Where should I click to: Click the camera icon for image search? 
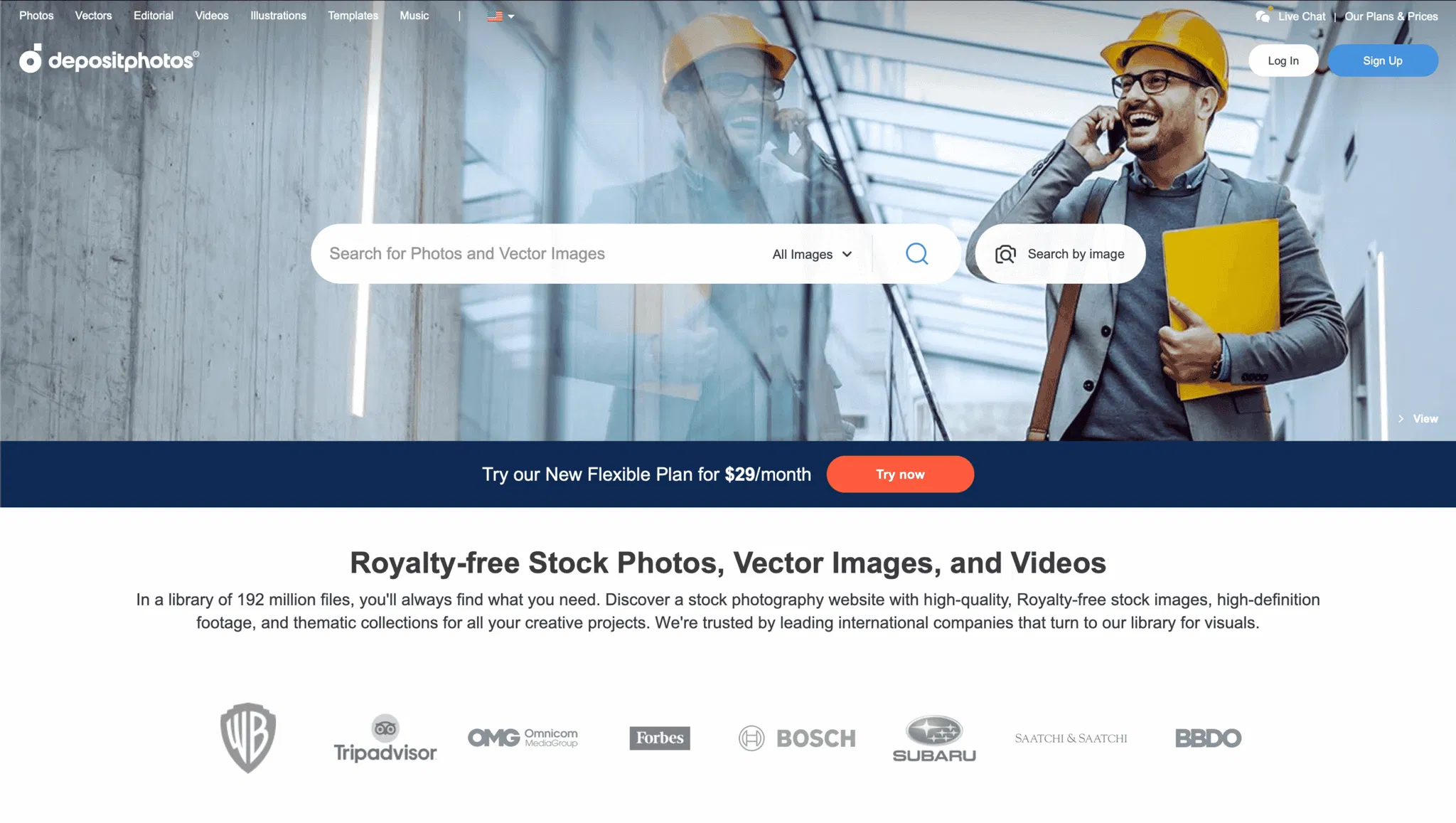(1005, 255)
